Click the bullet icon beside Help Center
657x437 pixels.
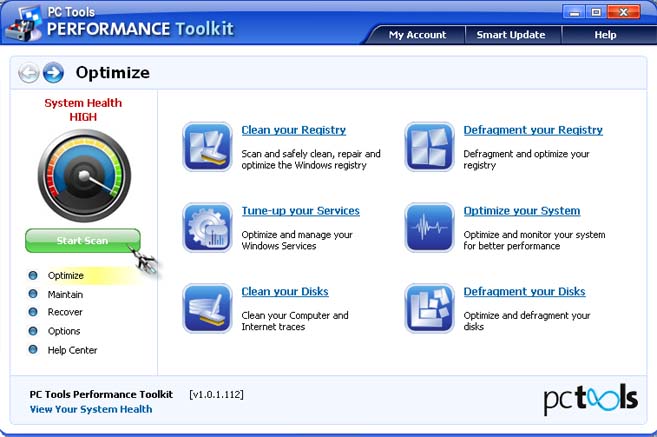click(x=33, y=349)
